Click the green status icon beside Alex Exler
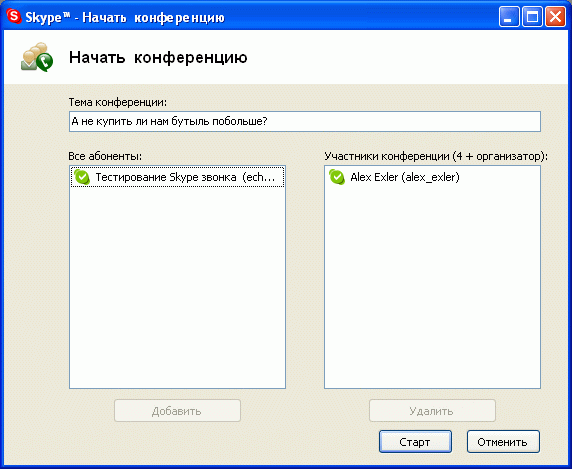The width and height of the screenshot is (572, 469). coord(336,177)
